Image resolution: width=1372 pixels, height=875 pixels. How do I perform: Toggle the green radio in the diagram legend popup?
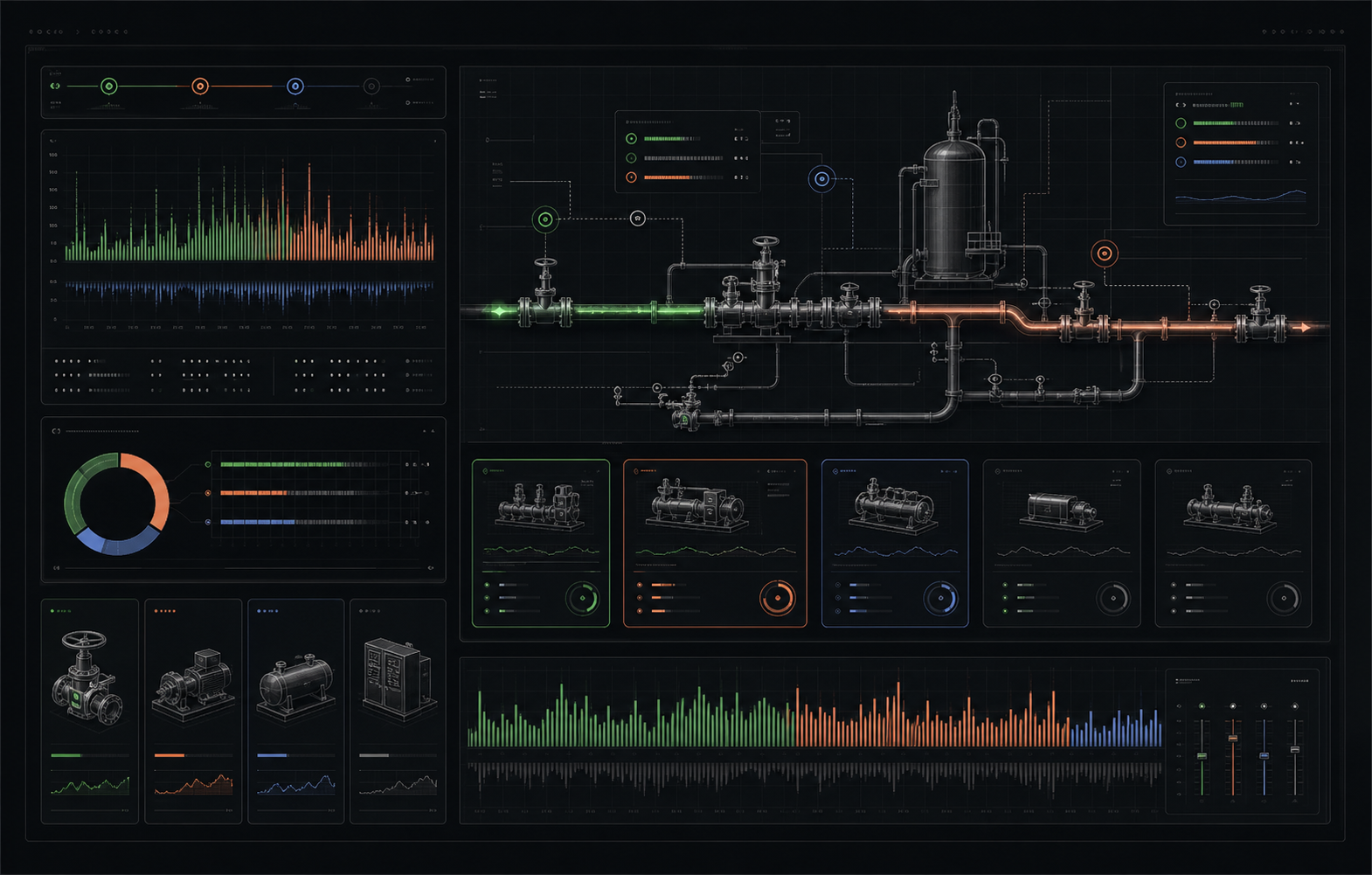pos(631,138)
